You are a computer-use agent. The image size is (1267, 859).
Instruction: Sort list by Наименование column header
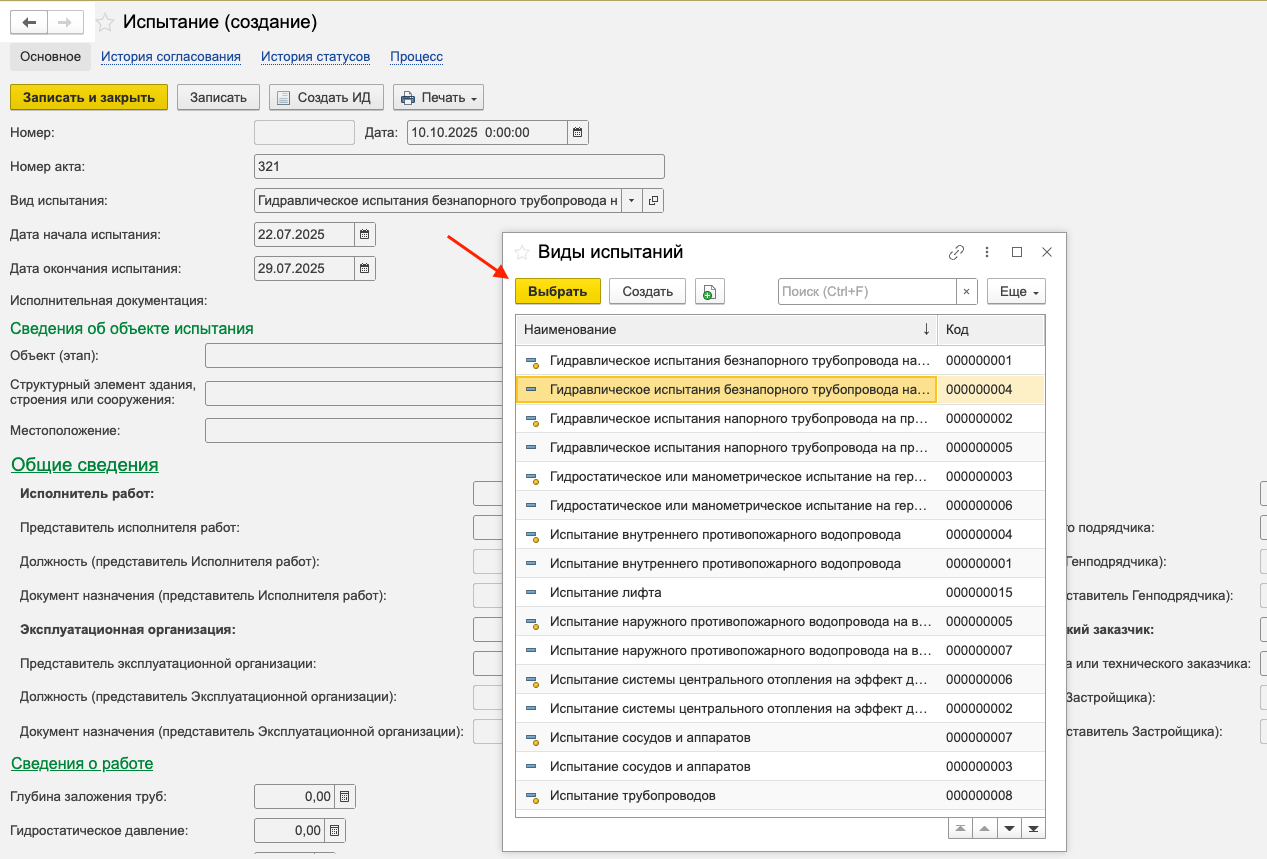tap(725, 329)
